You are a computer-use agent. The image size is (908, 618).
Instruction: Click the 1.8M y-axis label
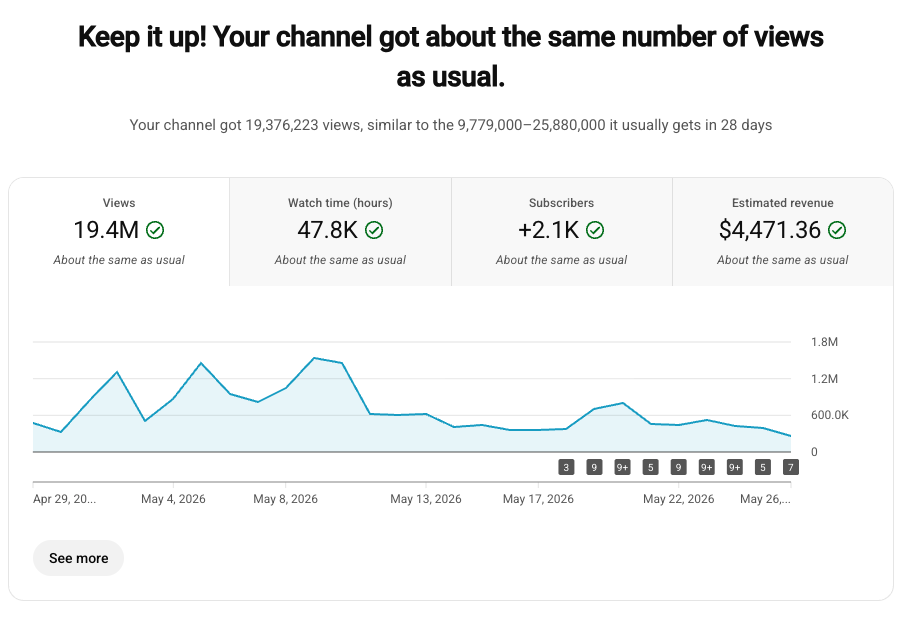pos(824,342)
